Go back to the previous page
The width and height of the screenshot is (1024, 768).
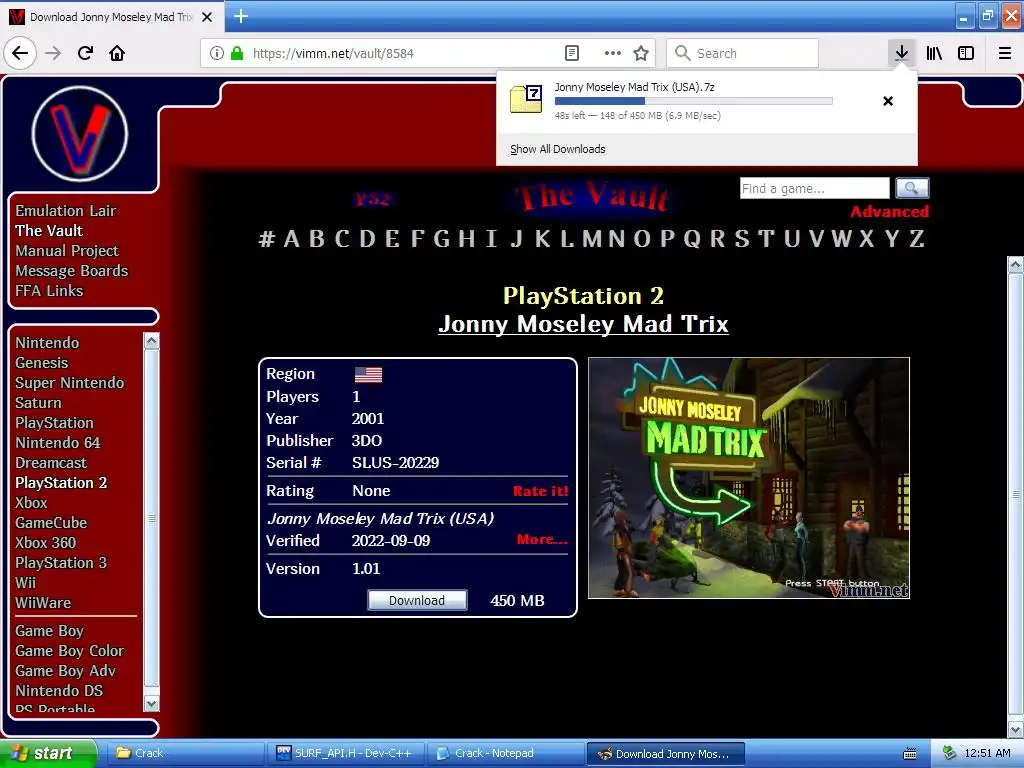[x=20, y=54]
